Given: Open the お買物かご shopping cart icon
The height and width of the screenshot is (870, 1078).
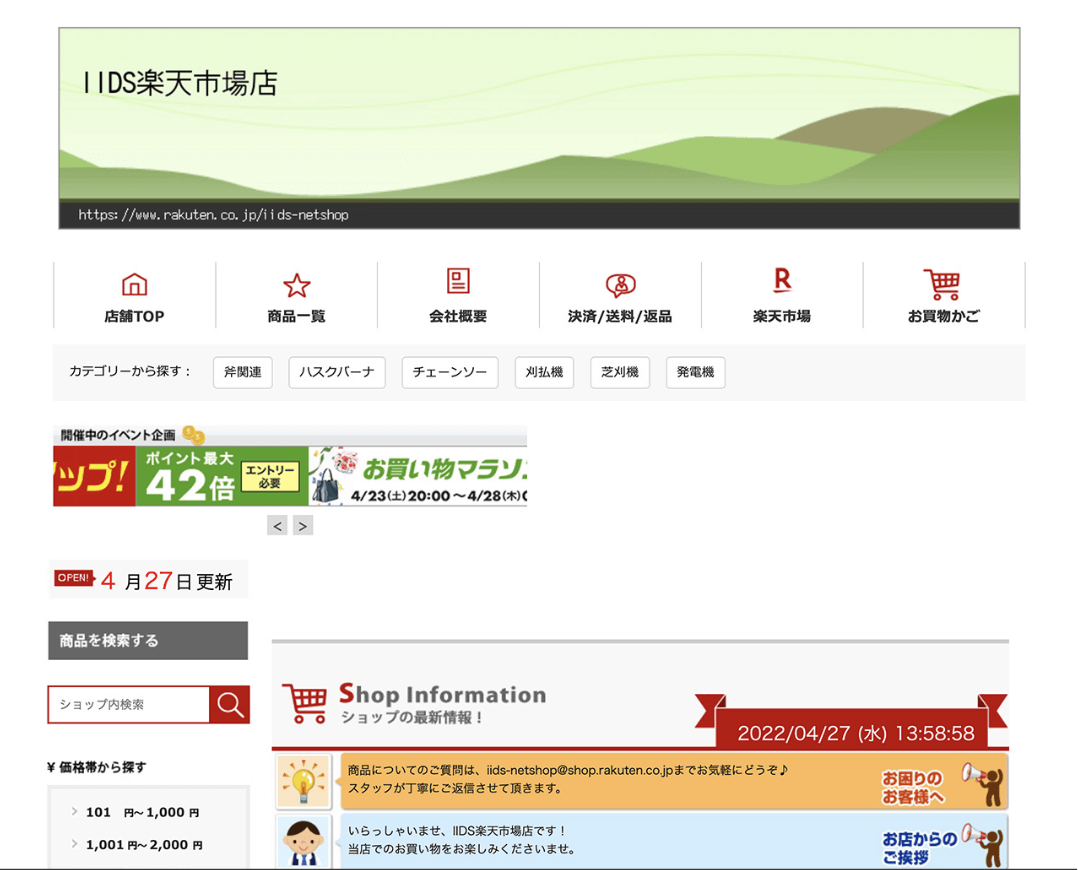Looking at the screenshot, I should [943, 284].
